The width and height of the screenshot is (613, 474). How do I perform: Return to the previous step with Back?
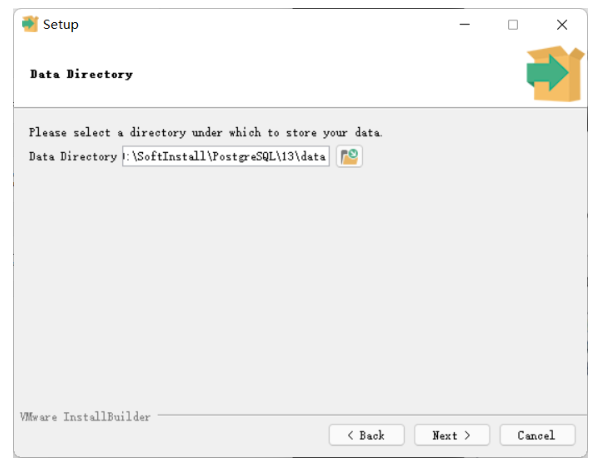click(366, 435)
